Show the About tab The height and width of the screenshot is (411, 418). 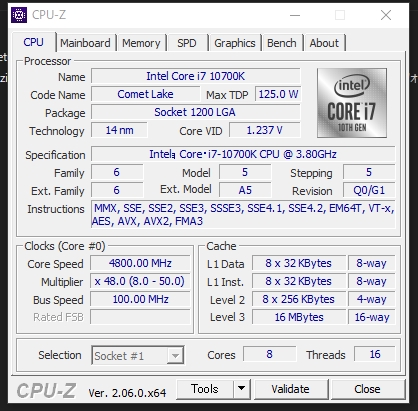click(324, 43)
